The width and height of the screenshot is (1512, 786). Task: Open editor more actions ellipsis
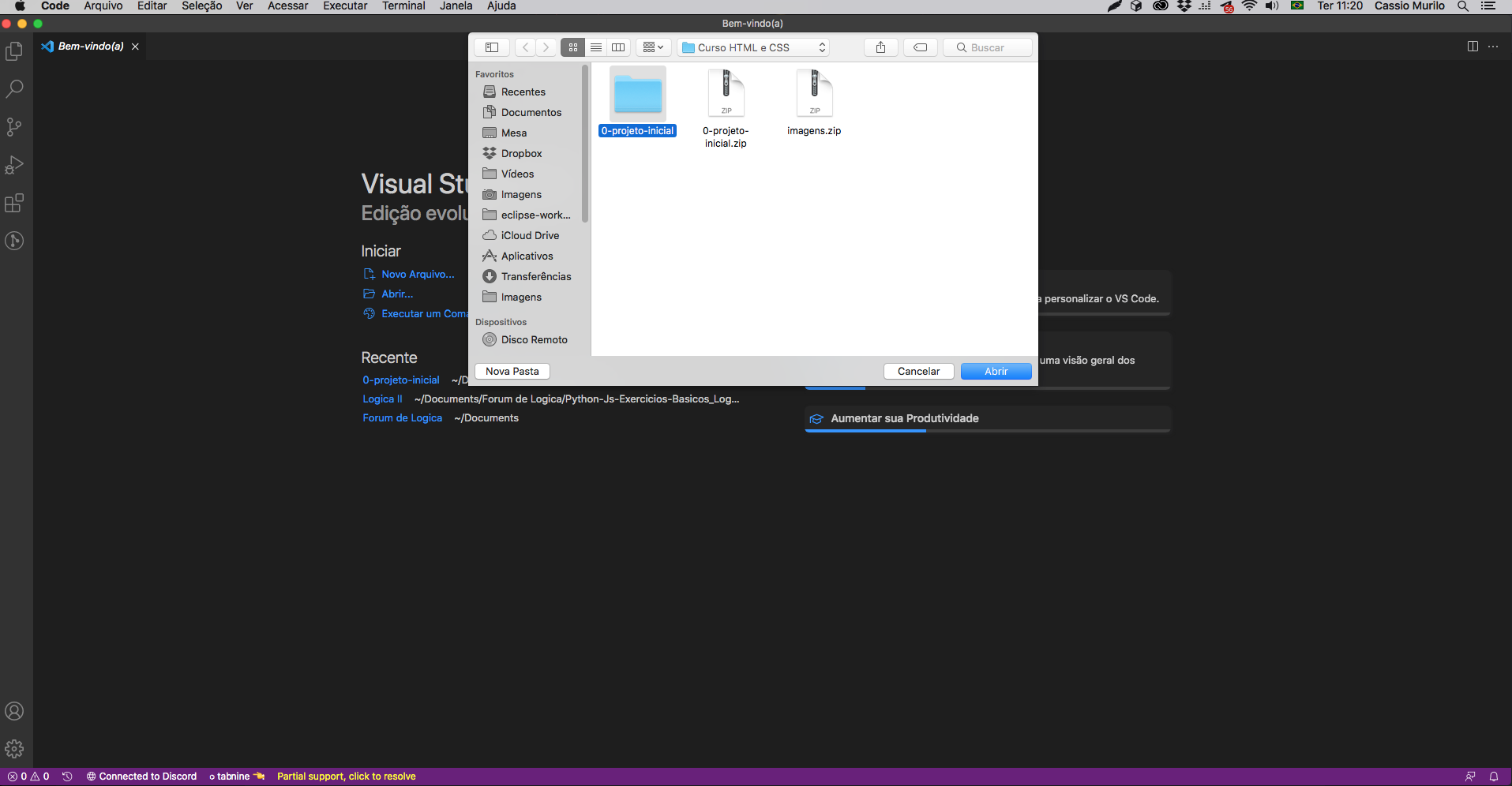click(x=1493, y=47)
